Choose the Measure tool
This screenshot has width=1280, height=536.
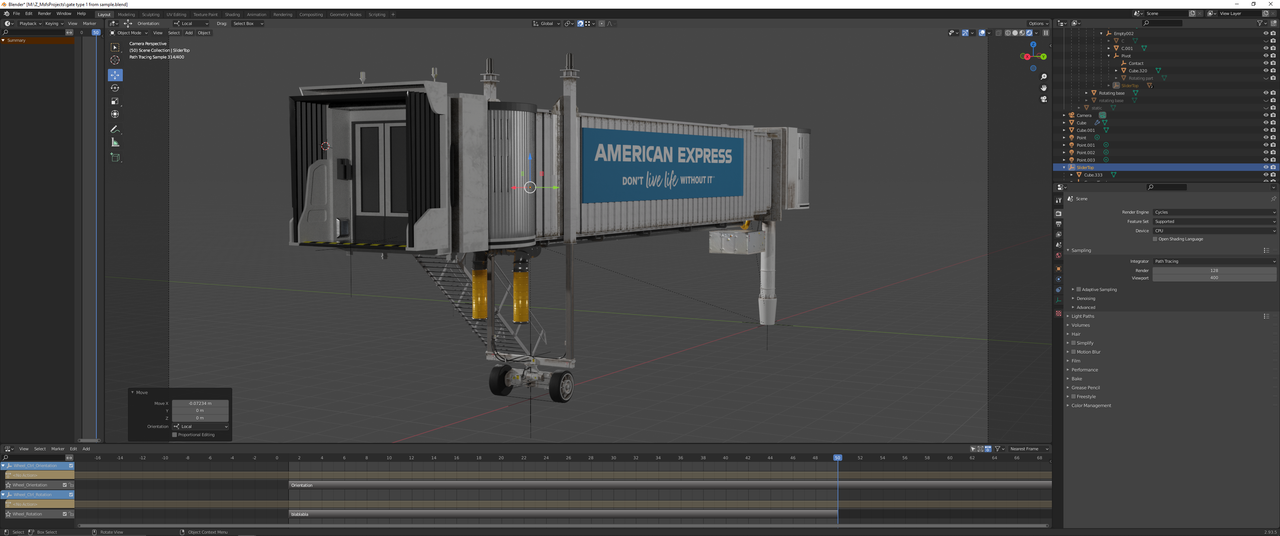(x=115, y=142)
